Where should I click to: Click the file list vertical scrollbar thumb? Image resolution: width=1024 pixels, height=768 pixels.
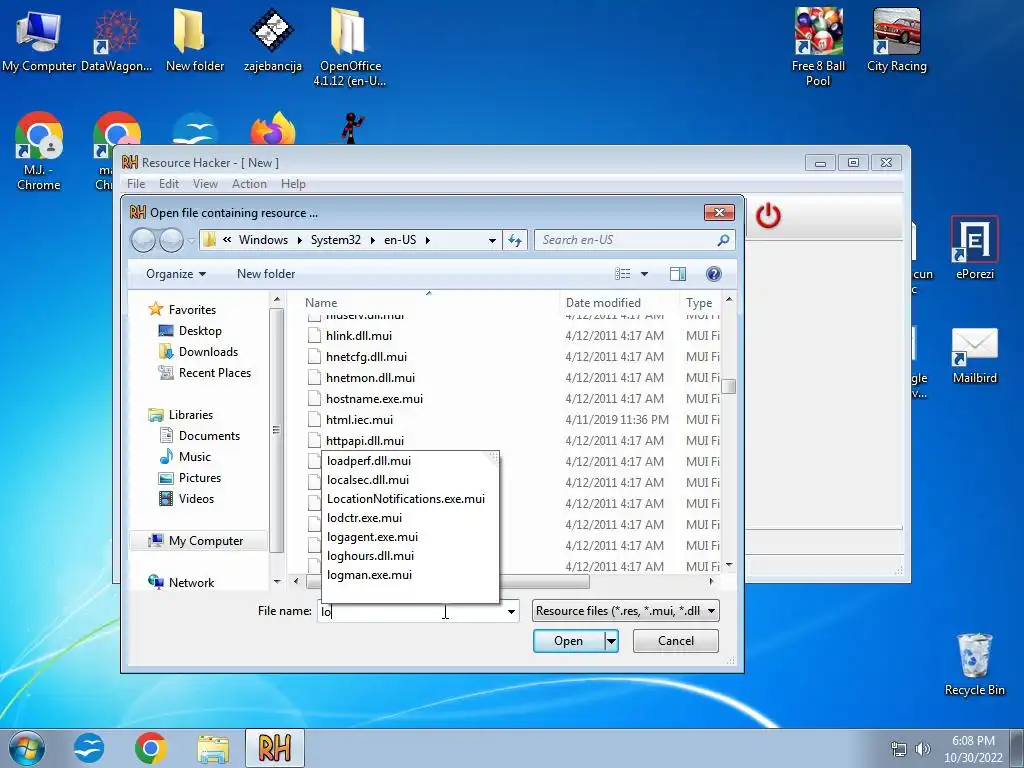[x=729, y=387]
